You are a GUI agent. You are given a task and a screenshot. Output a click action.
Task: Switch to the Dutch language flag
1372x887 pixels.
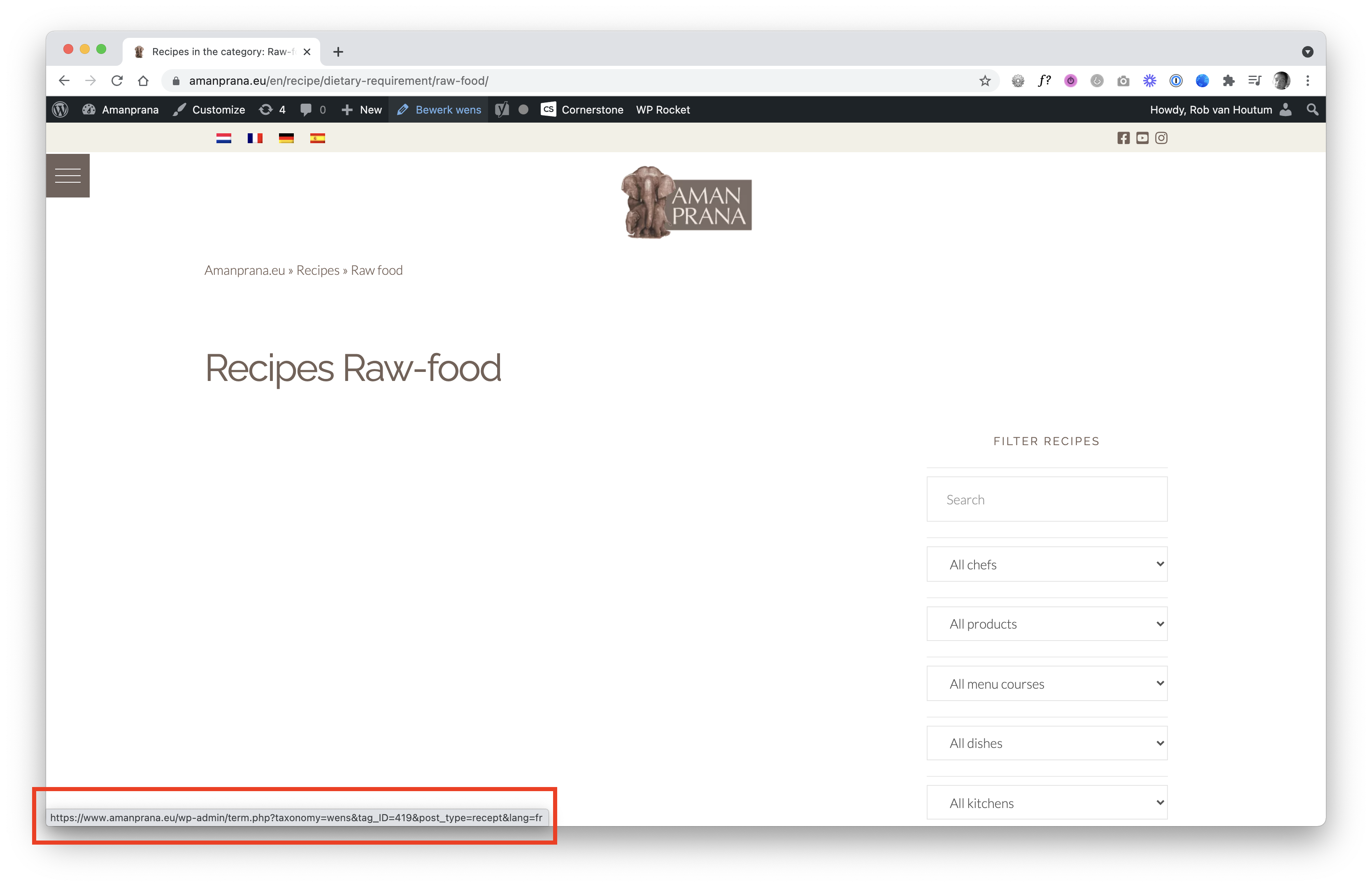pos(223,138)
